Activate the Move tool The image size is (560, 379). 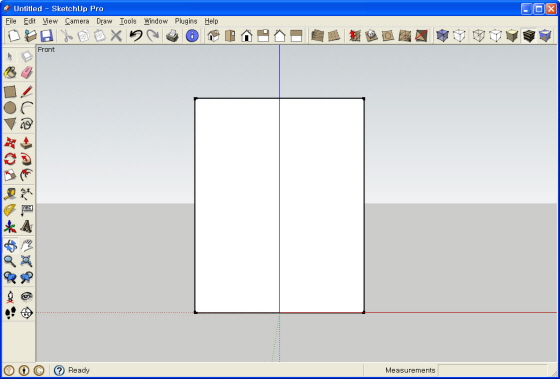pyautogui.click(x=10, y=143)
